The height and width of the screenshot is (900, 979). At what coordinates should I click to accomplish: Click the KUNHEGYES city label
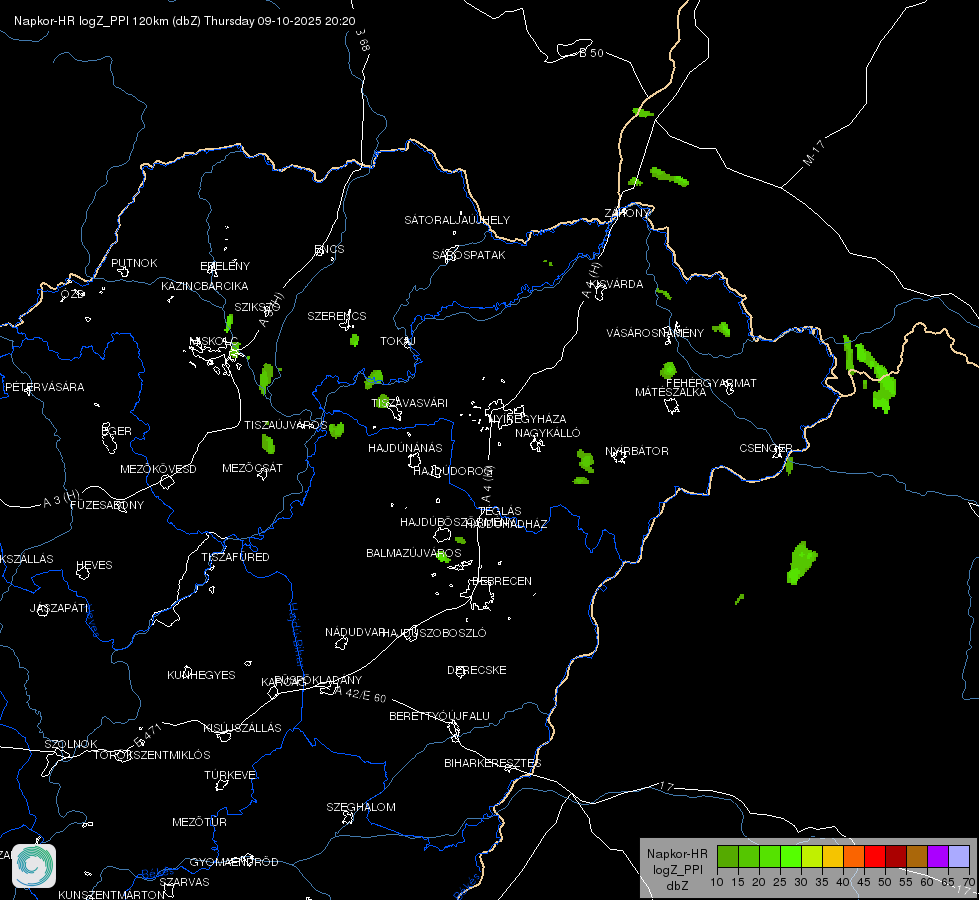pyautogui.click(x=201, y=675)
